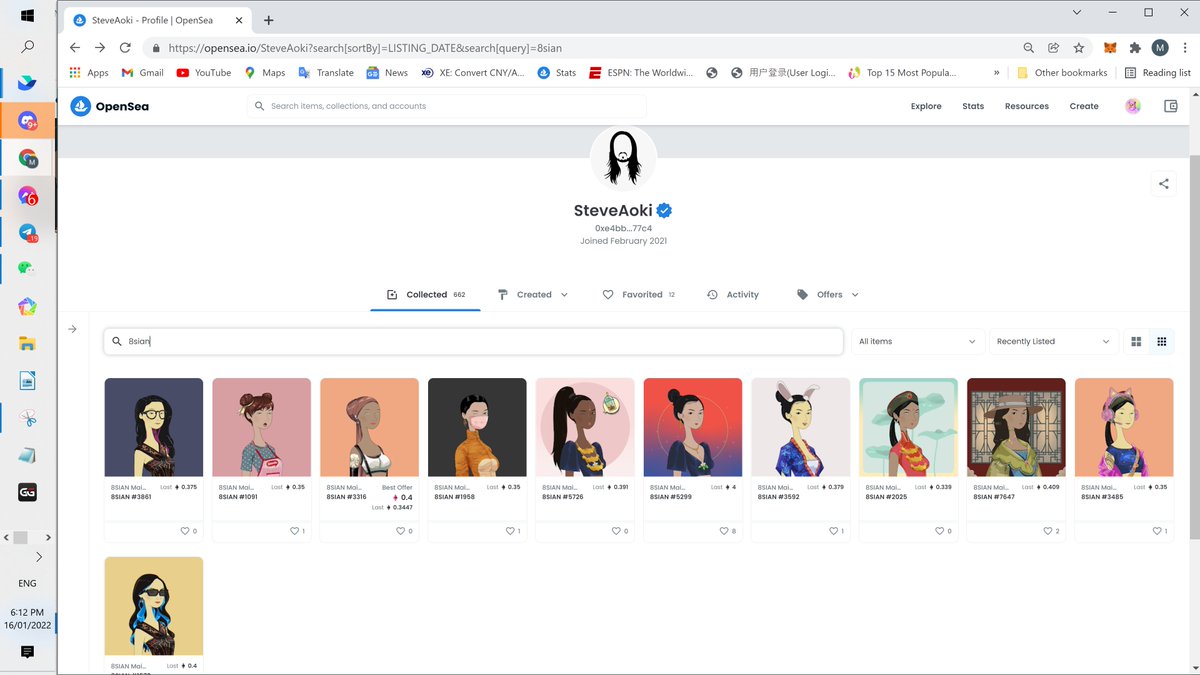Open a new browser tab

point(269,20)
